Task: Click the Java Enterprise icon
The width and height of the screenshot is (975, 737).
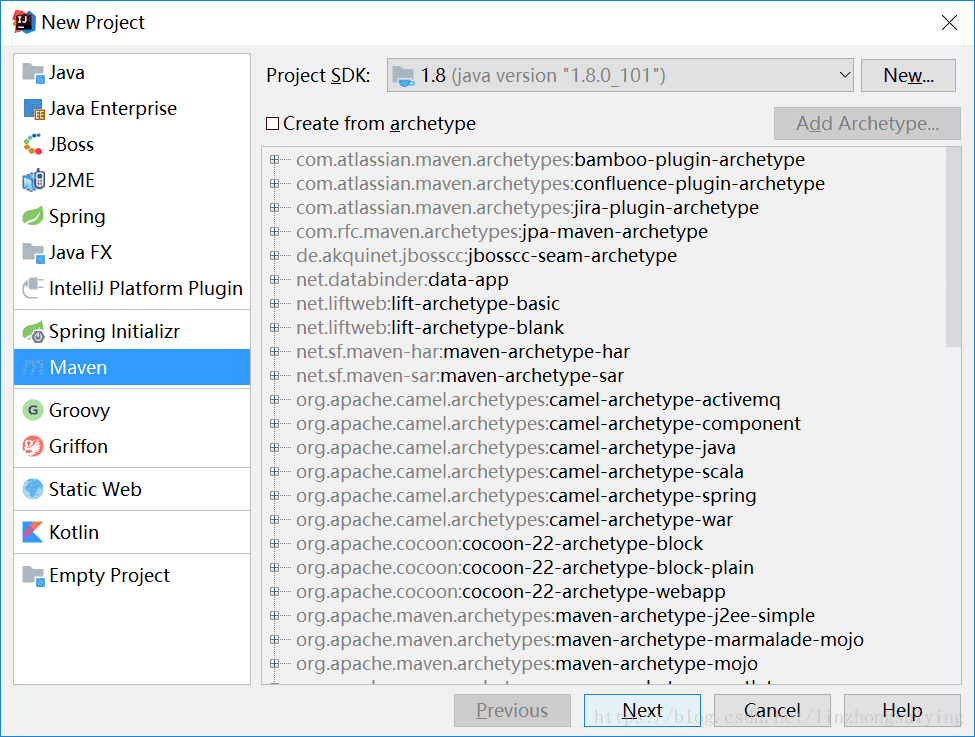Action: (x=34, y=109)
